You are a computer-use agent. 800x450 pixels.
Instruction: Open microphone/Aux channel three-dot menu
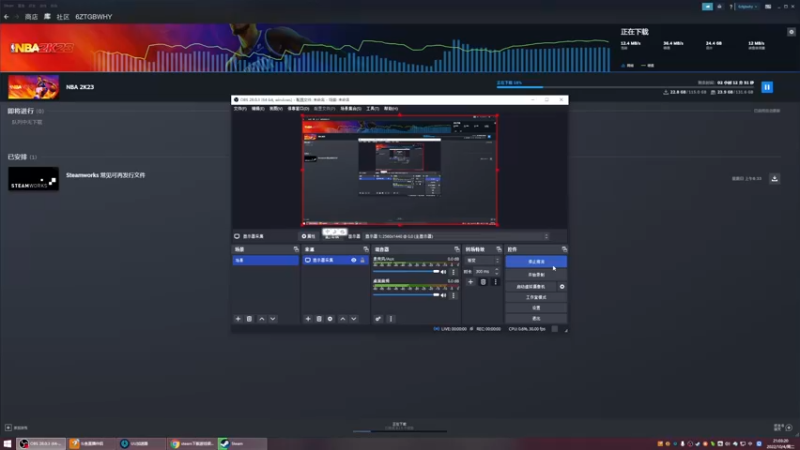453,272
